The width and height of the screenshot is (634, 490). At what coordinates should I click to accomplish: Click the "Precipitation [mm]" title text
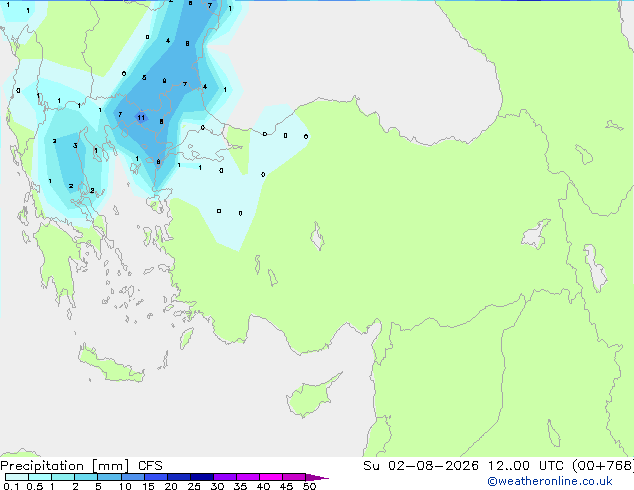tap(65, 466)
